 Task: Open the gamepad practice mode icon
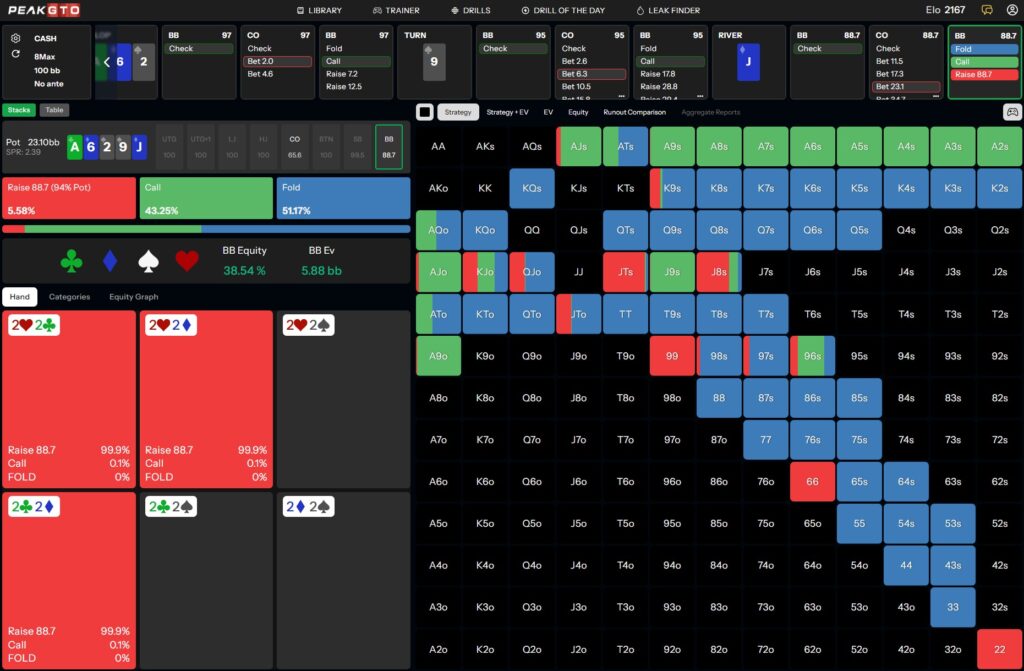pyautogui.click(x=1011, y=112)
